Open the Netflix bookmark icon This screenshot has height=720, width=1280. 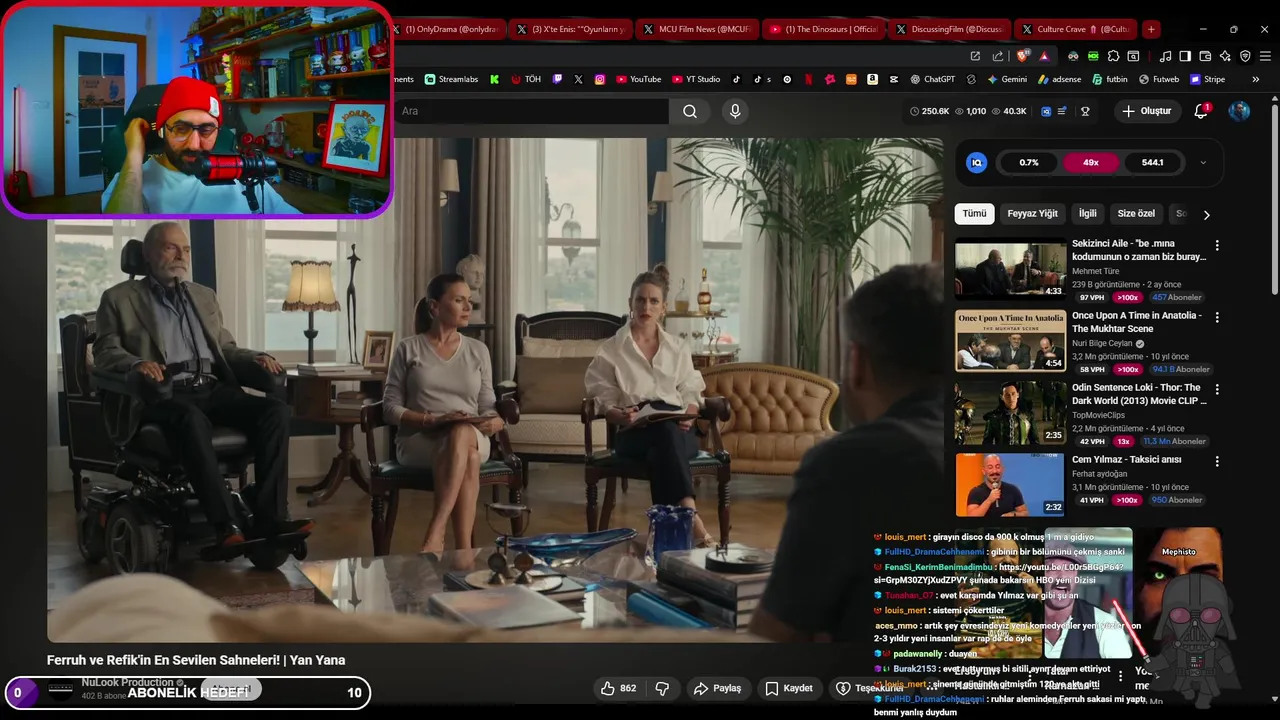pos(808,79)
